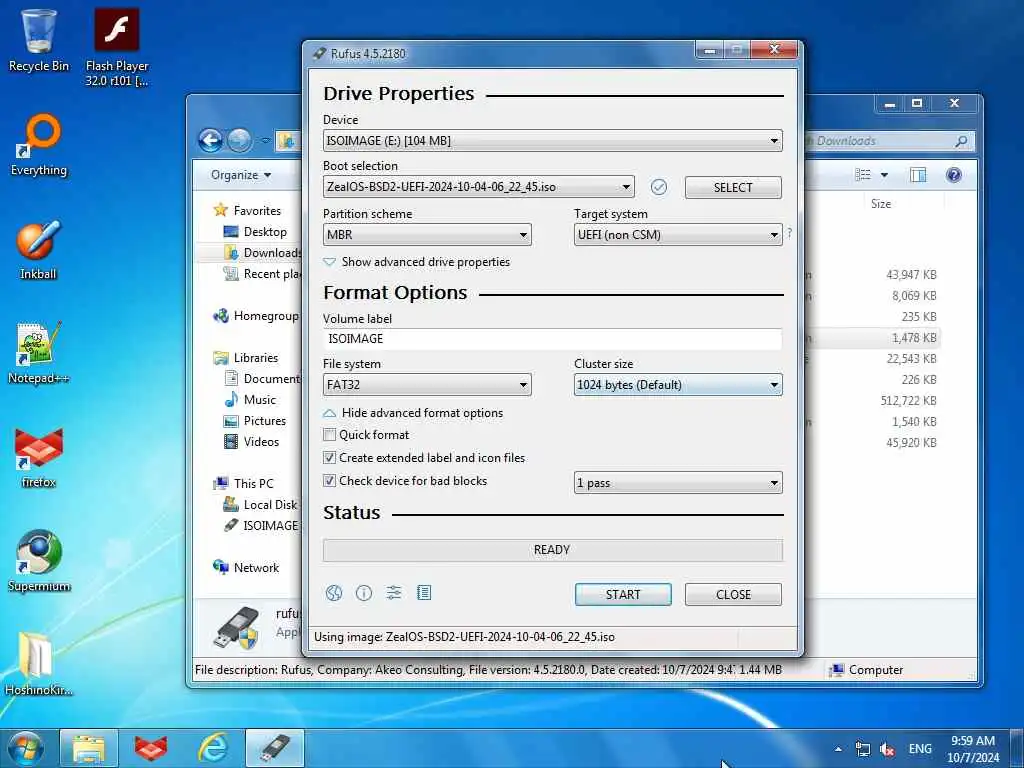Image resolution: width=1024 pixels, height=768 pixels.
Task: Open Explorer help question mark icon
Action: pyautogui.click(x=953, y=175)
